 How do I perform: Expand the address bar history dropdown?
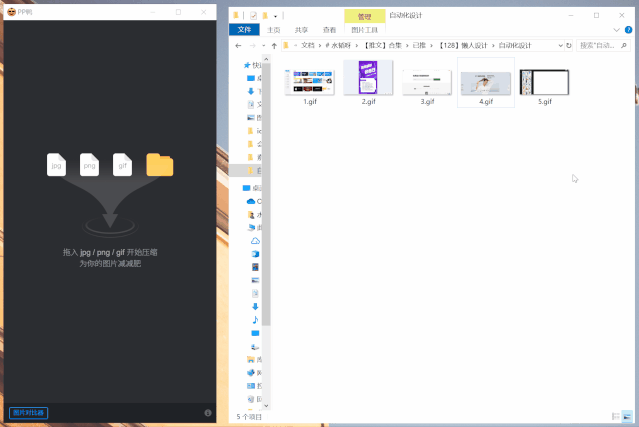pos(557,46)
